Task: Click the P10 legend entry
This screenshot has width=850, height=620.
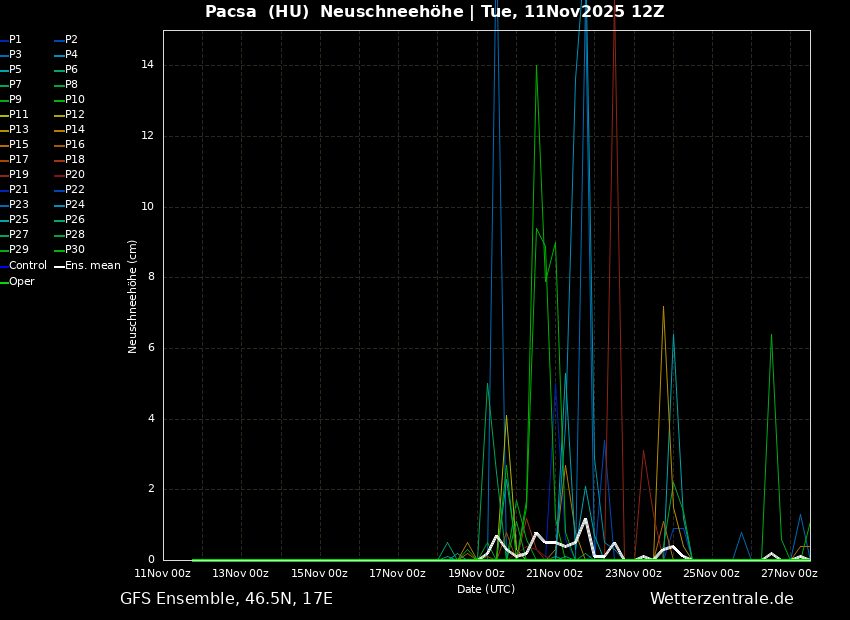Action: point(74,100)
